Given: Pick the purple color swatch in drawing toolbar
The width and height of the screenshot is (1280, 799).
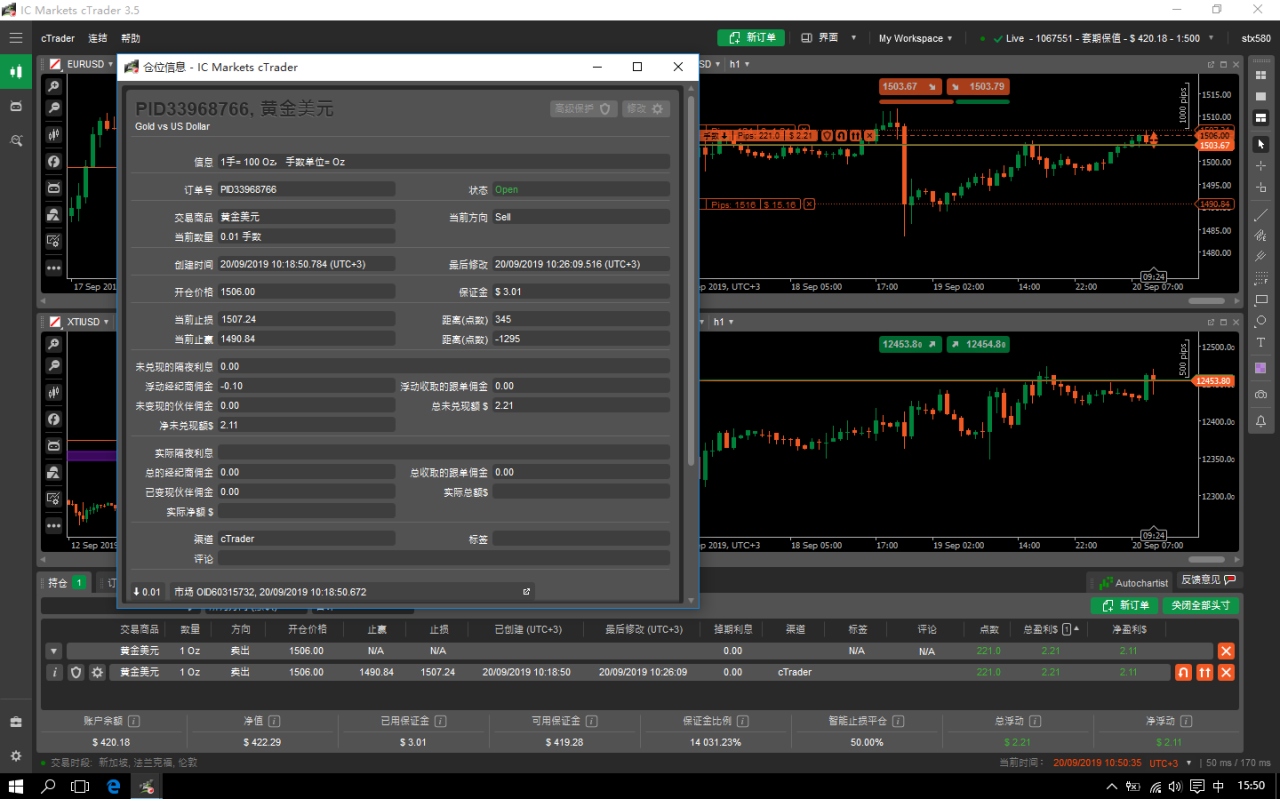Looking at the screenshot, I should click(1261, 368).
